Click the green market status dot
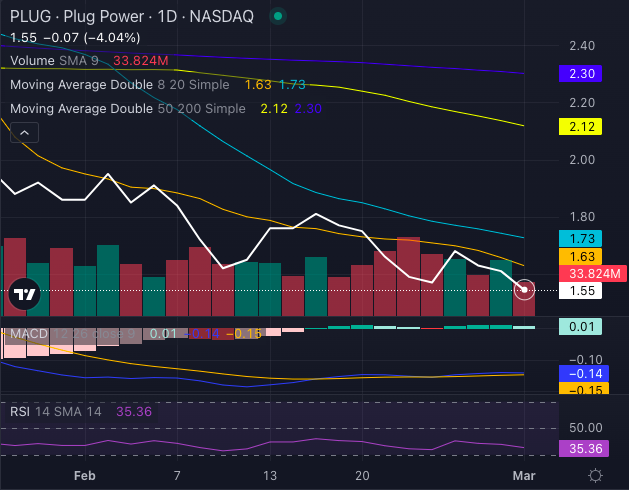This screenshot has height=490, width=629. point(277,17)
